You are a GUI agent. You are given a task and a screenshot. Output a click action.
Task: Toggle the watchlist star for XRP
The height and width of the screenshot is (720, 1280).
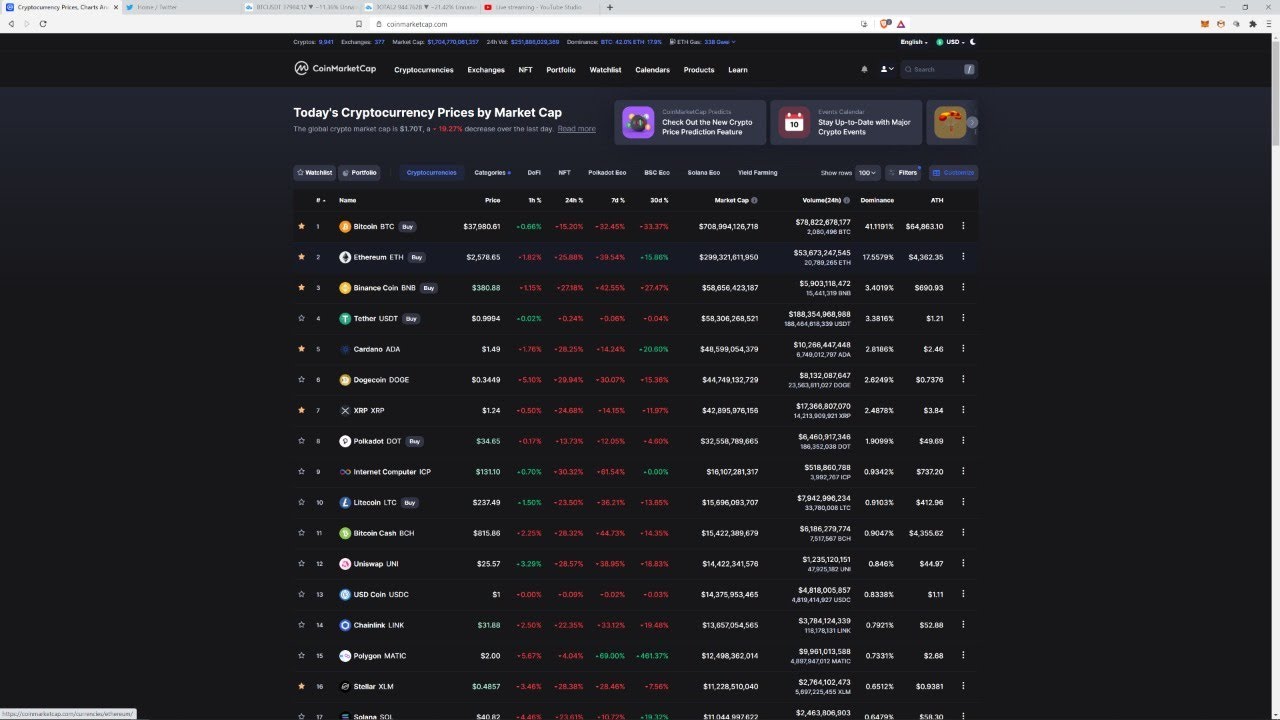click(x=301, y=411)
